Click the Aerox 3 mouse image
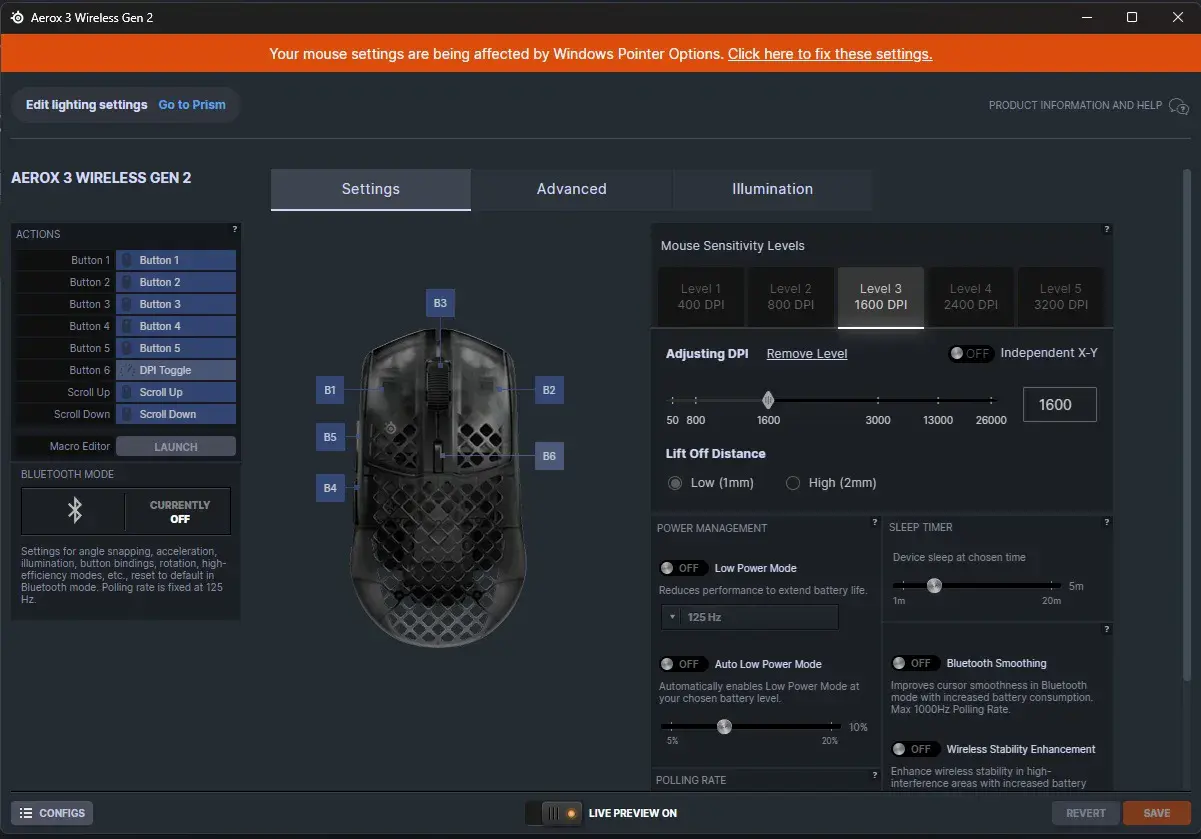The image size is (1201, 839). (439, 487)
